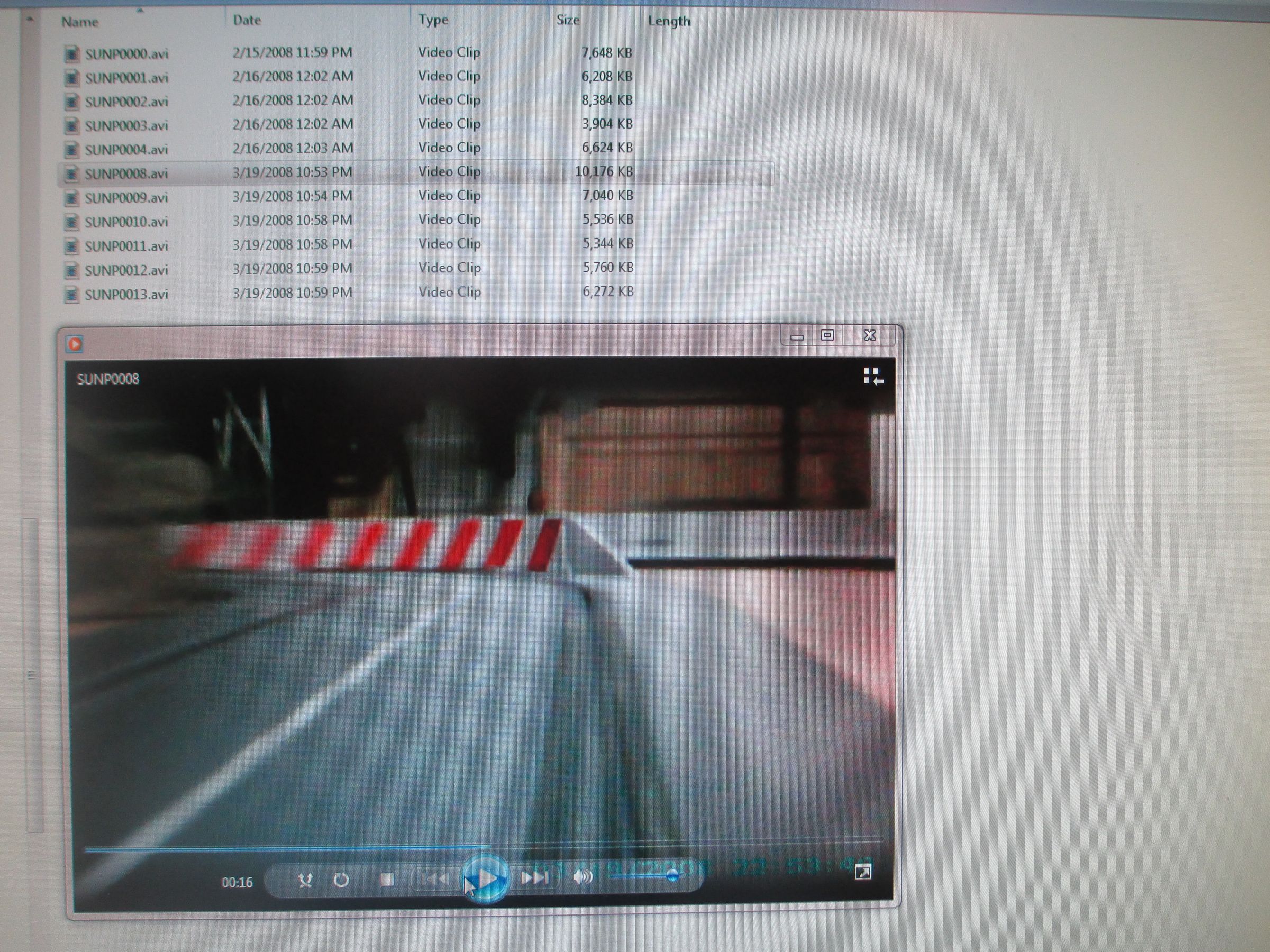Click the Type column header
Screen dimensions: 1270x952
click(434, 19)
